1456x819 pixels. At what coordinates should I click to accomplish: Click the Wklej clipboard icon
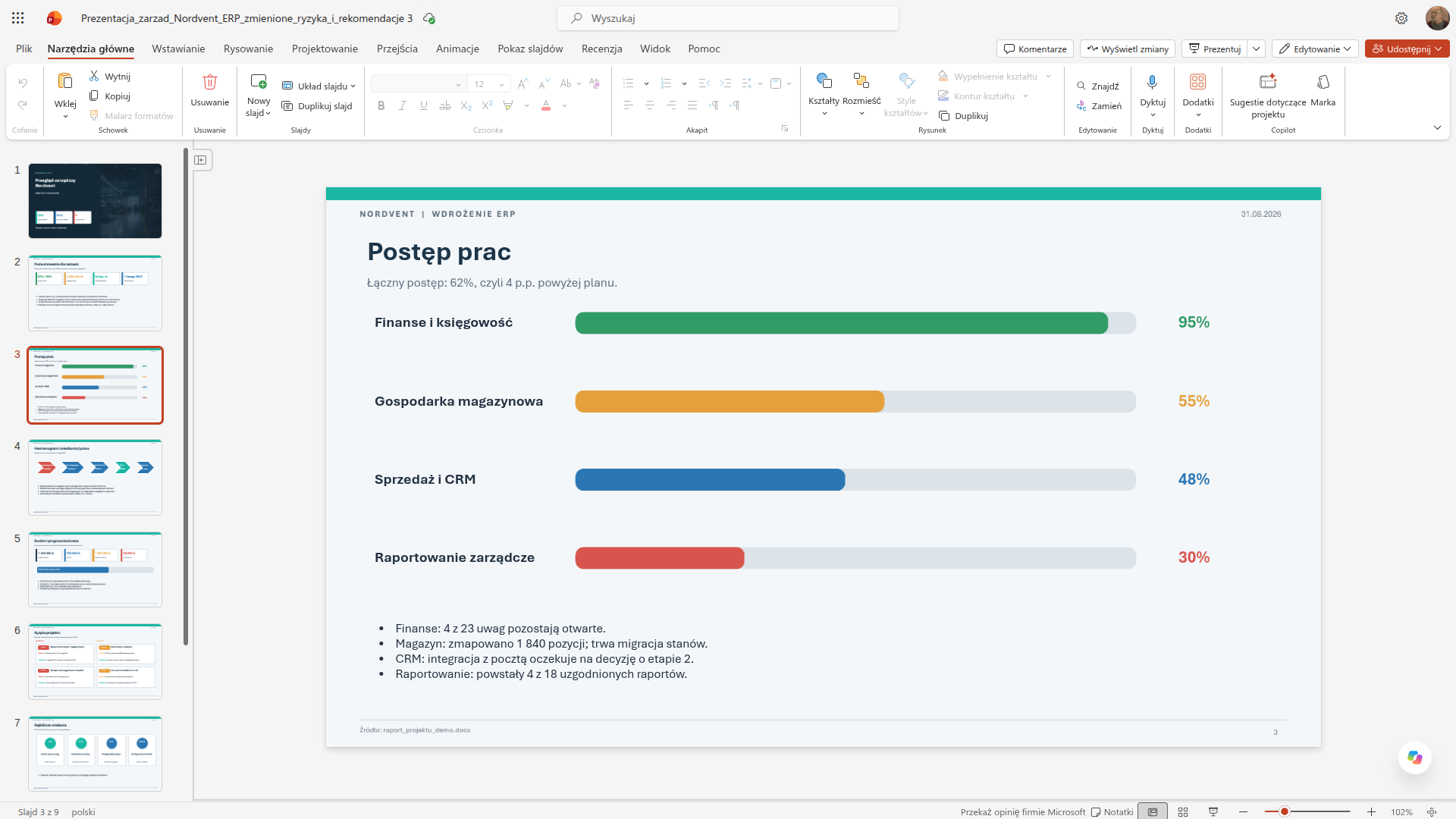click(65, 81)
